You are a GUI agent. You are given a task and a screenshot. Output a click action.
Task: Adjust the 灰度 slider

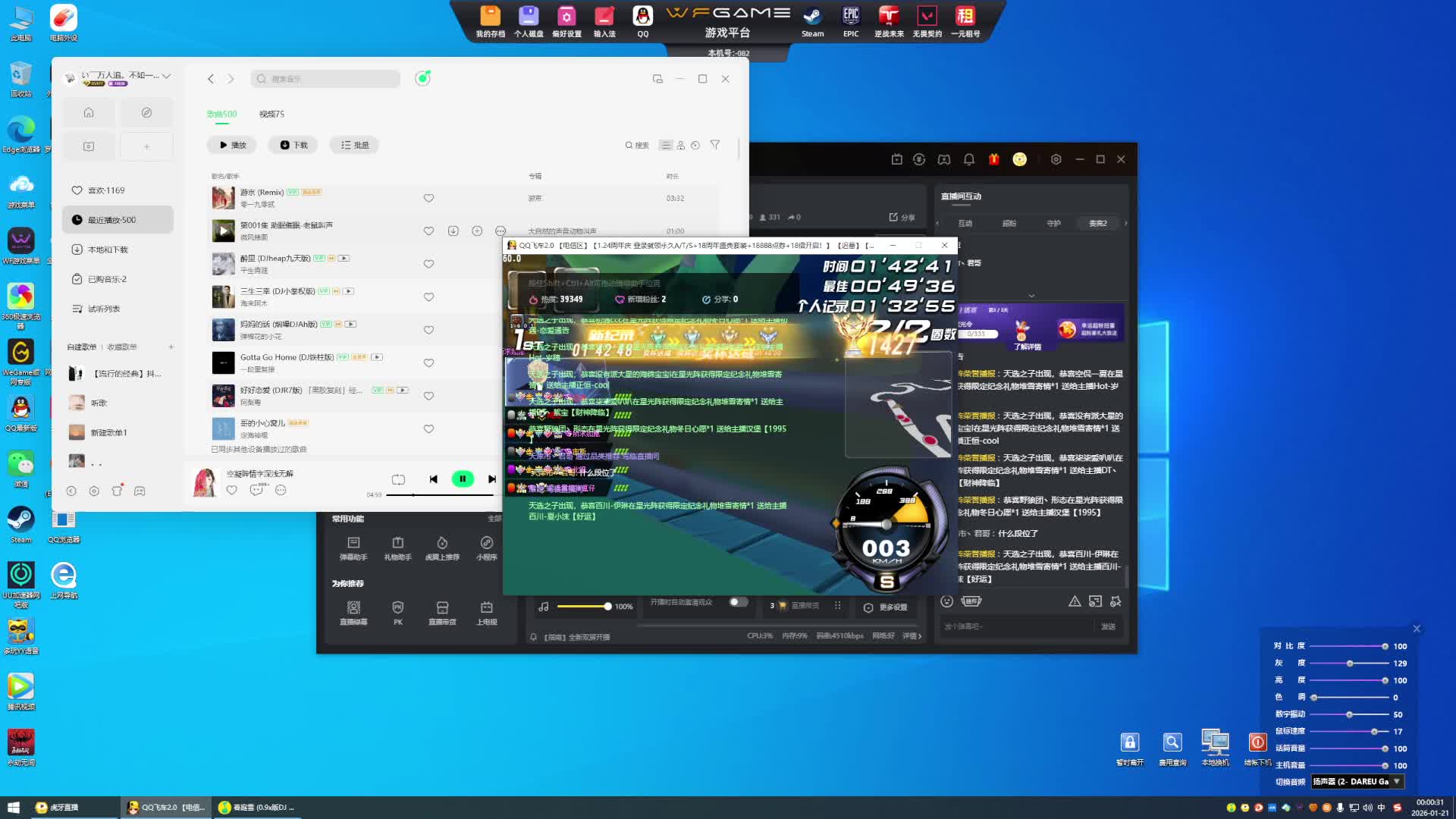pos(1350,664)
